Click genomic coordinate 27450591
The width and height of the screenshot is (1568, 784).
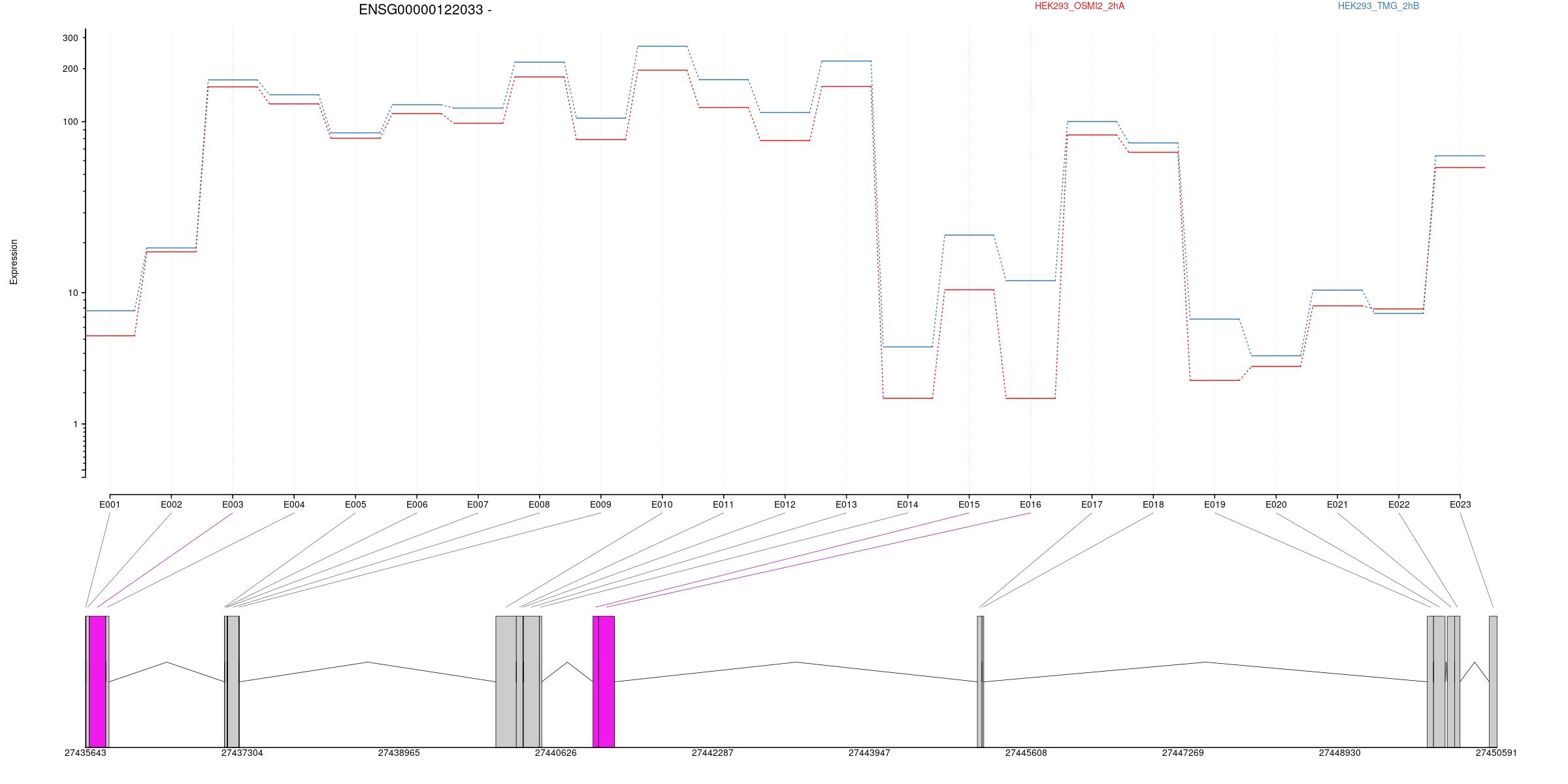1496,753
